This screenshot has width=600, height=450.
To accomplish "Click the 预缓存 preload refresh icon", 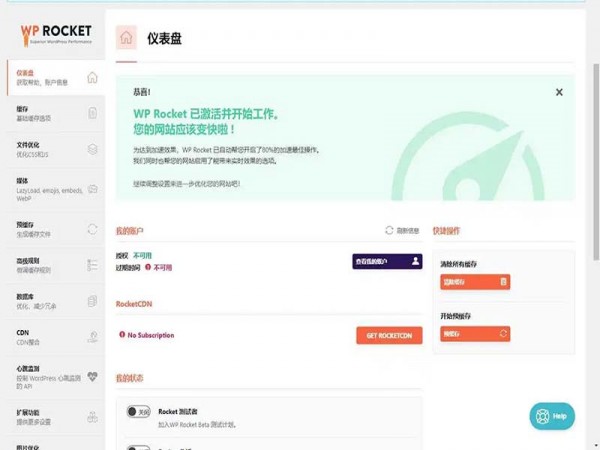I will click(92, 229).
